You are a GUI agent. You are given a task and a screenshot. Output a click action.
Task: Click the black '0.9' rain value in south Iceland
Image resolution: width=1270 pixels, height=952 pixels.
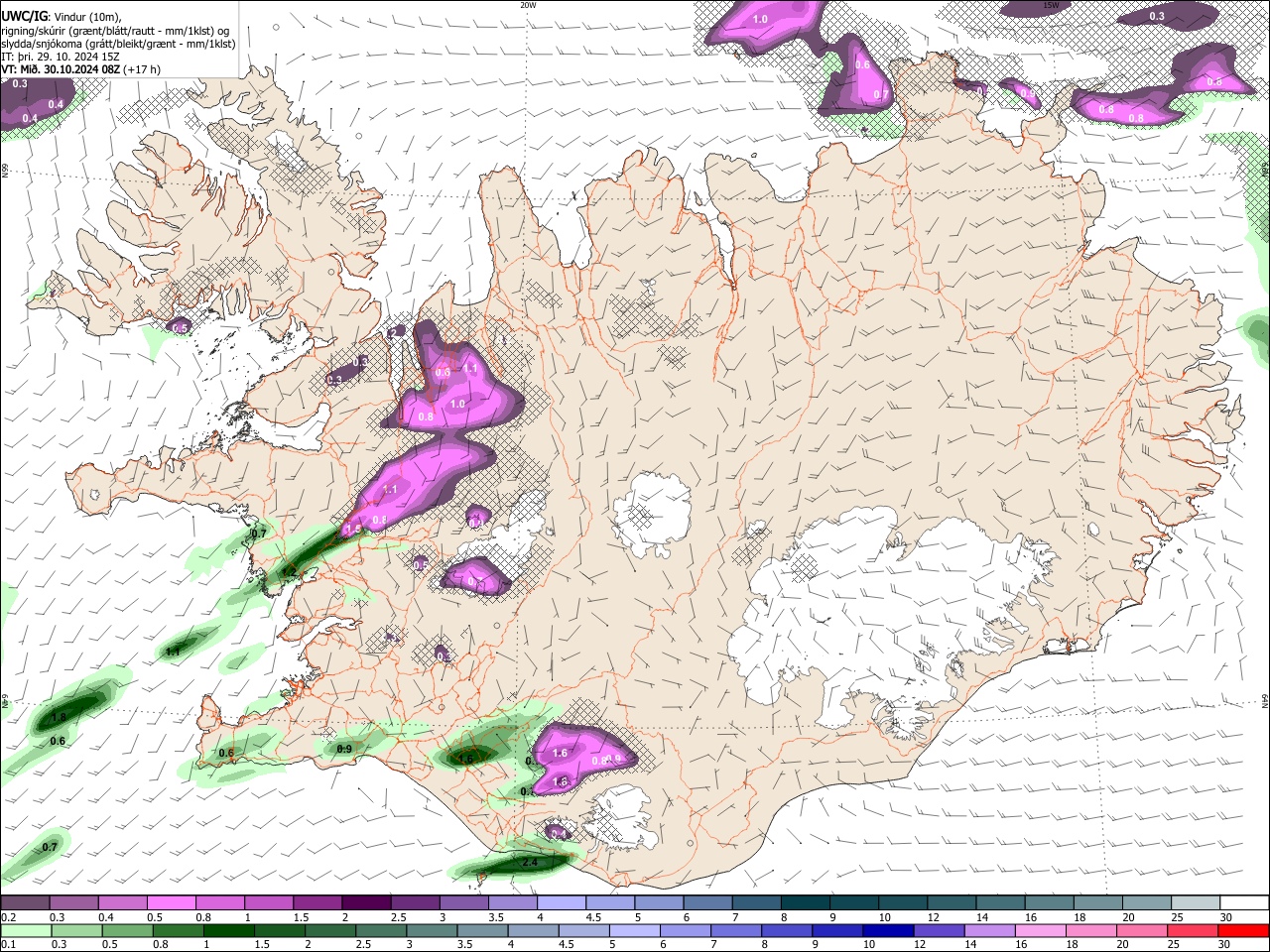(x=344, y=749)
